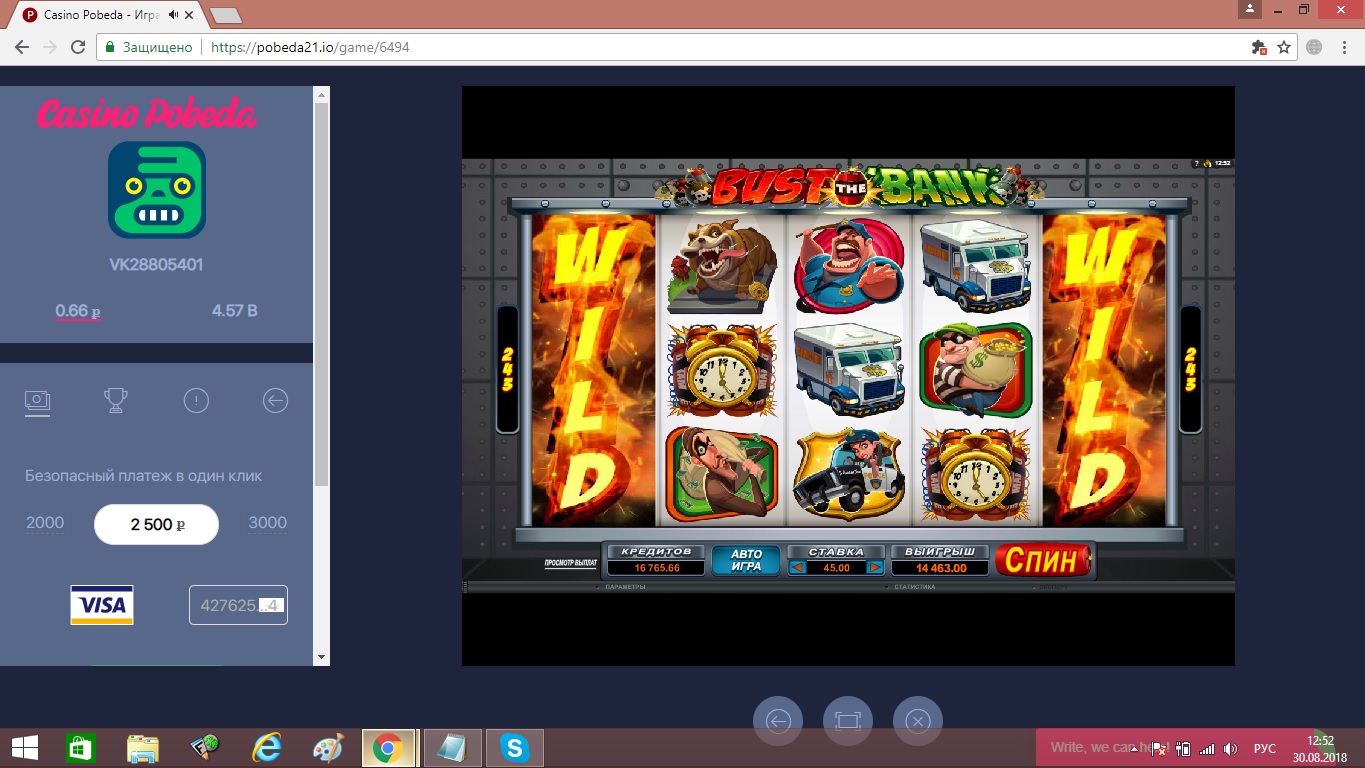Viewport: 1365px width, 768px height.
Task: Open the trophy tournaments tab
Action: pos(116,401)
